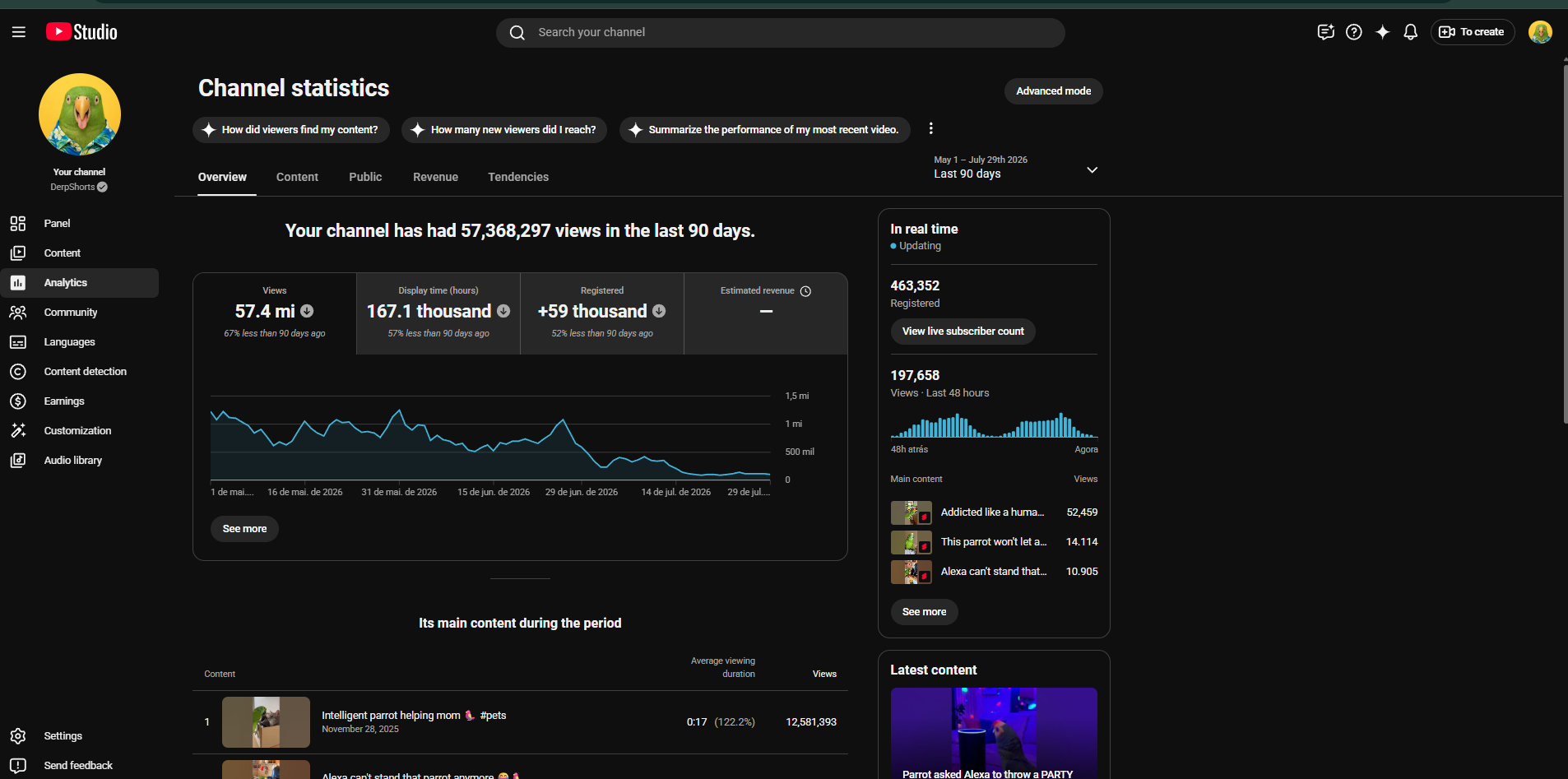Click the Advanced mode button

click(x=1054, y=91)
